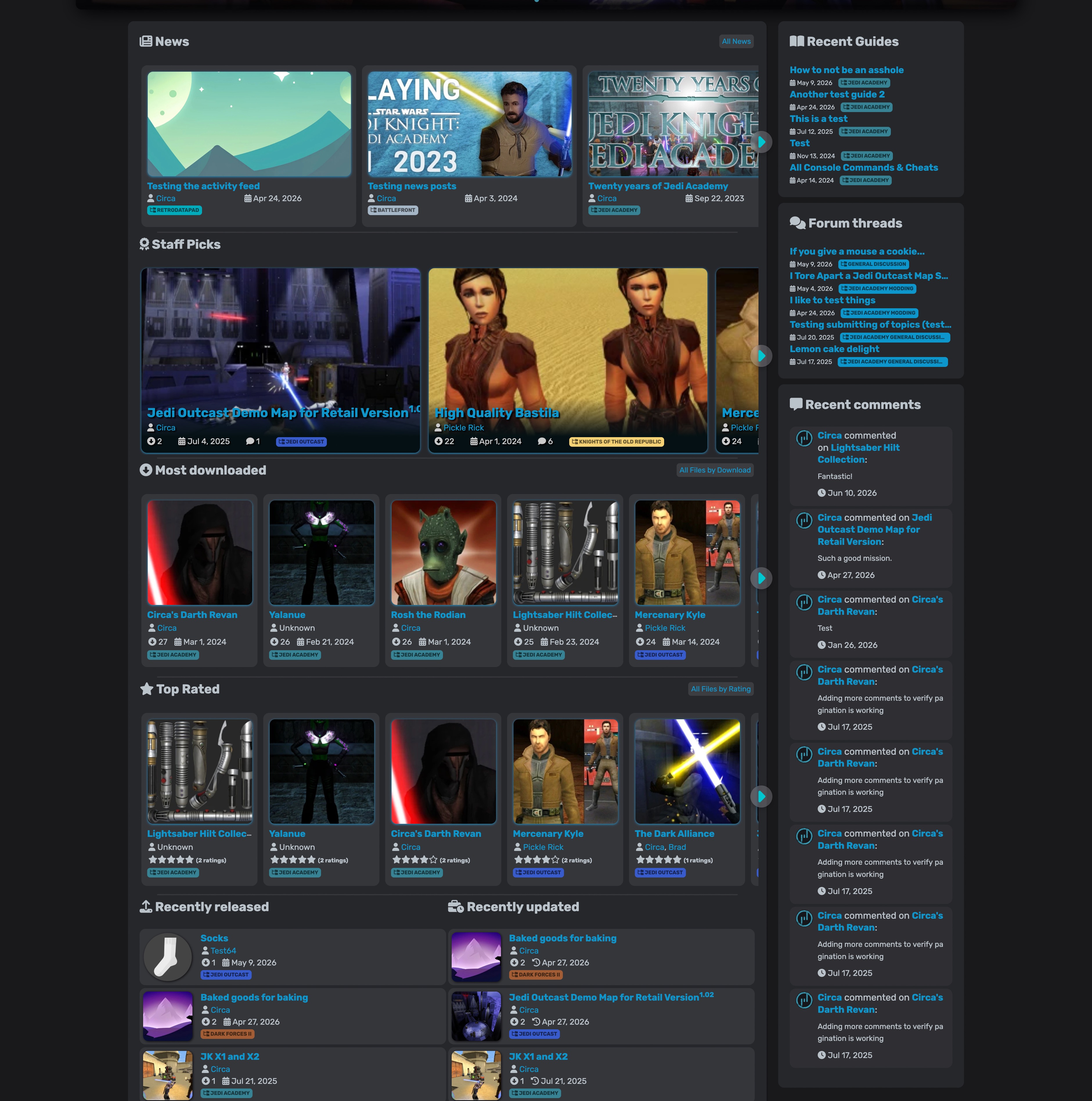
Task: Open 'How to not be an asshole' guide
Action: pos(846,70)
